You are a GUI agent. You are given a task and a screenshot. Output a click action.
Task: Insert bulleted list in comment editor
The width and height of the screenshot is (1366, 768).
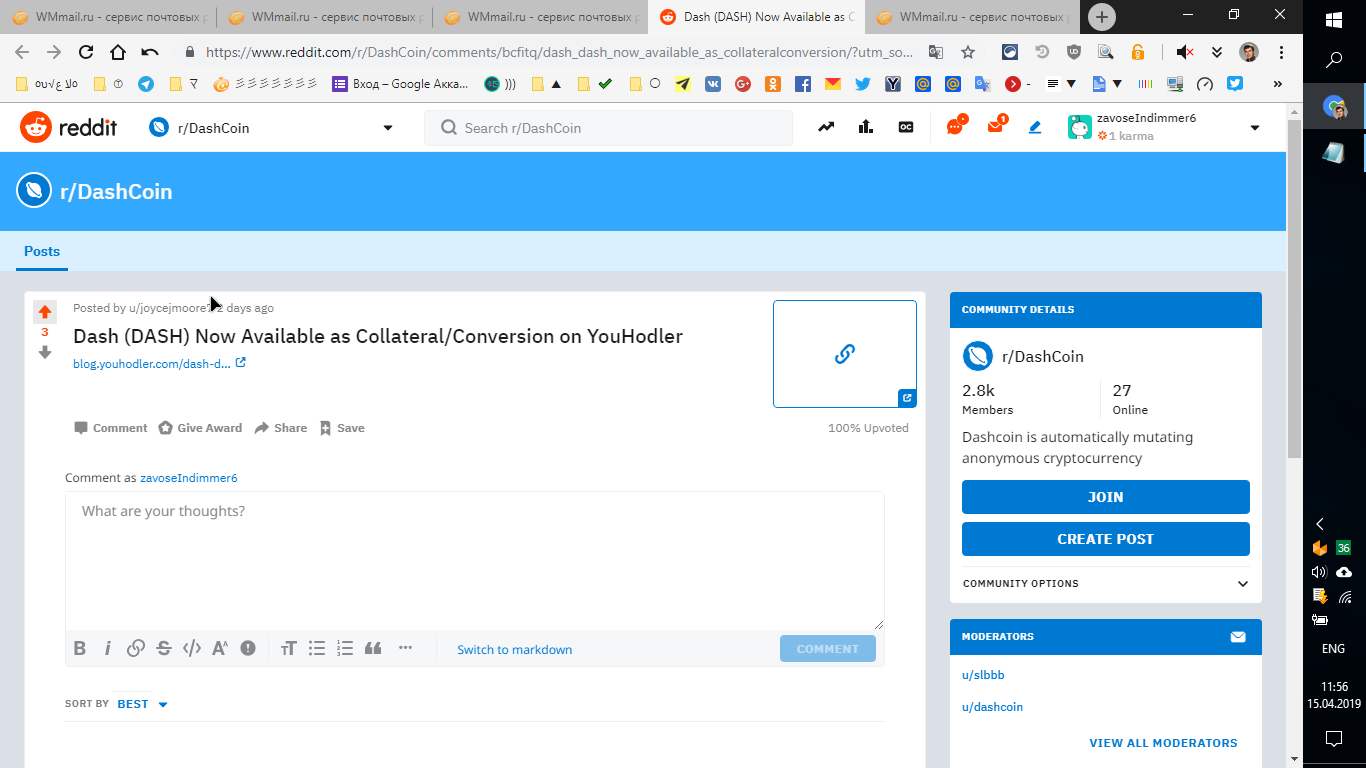coord(317,648)
